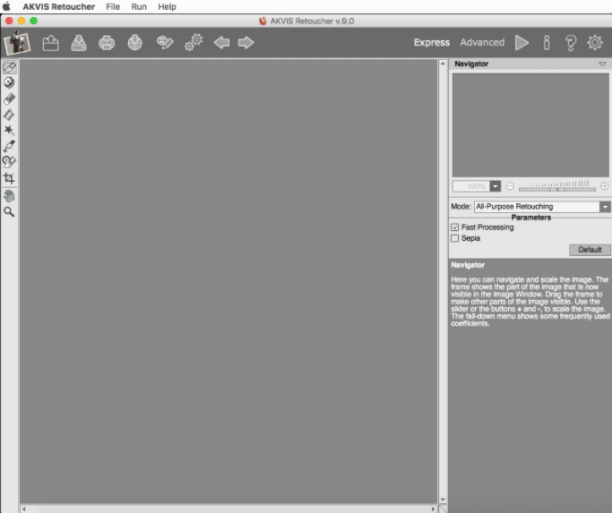The width and height of the screenshot is (612, 513).
Task: Open the AKVIS Retoucher application menu
Action: (x=59, y=7)
